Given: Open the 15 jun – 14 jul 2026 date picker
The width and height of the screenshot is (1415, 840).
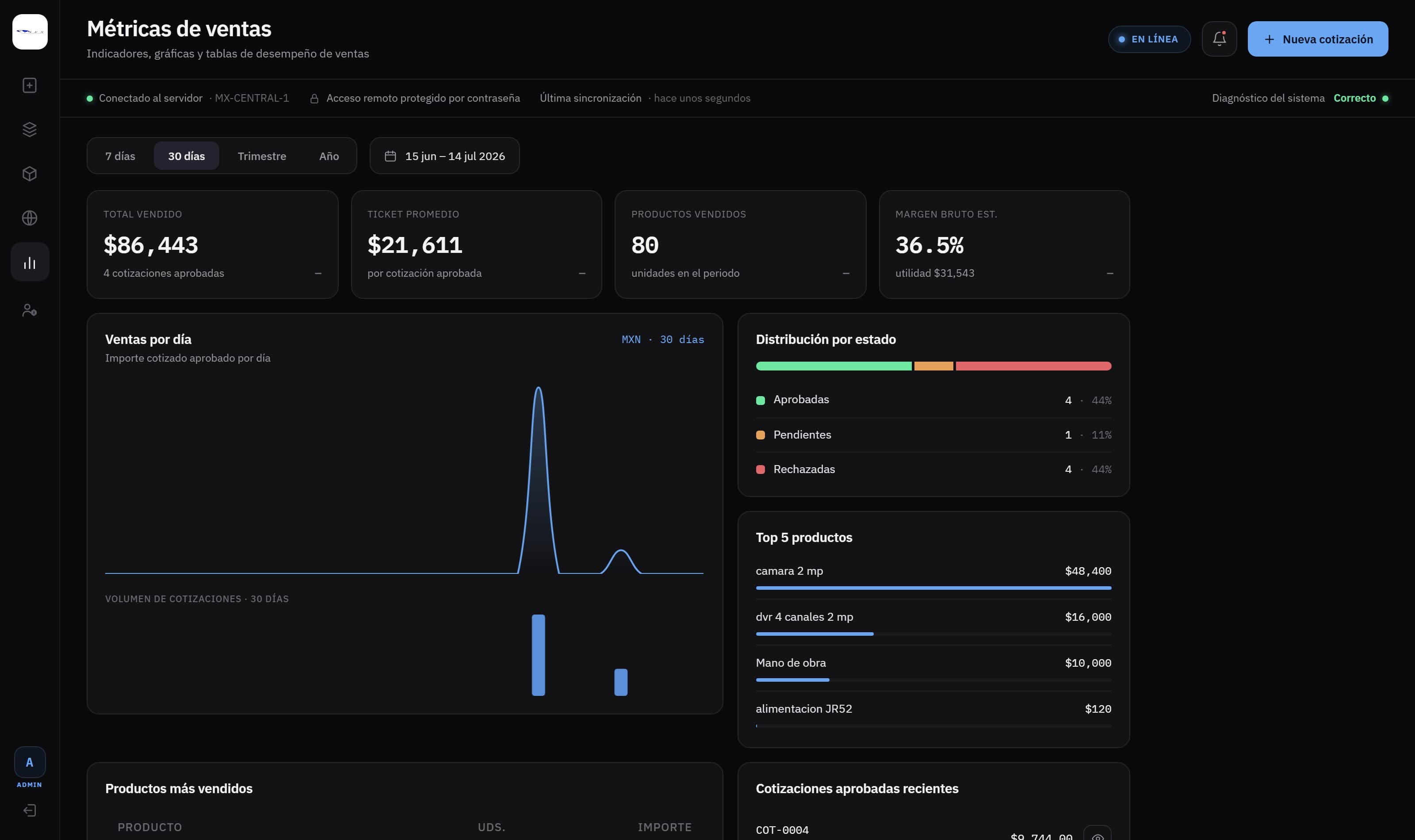Looking at the screenshot, I should (x=444, y=156).
